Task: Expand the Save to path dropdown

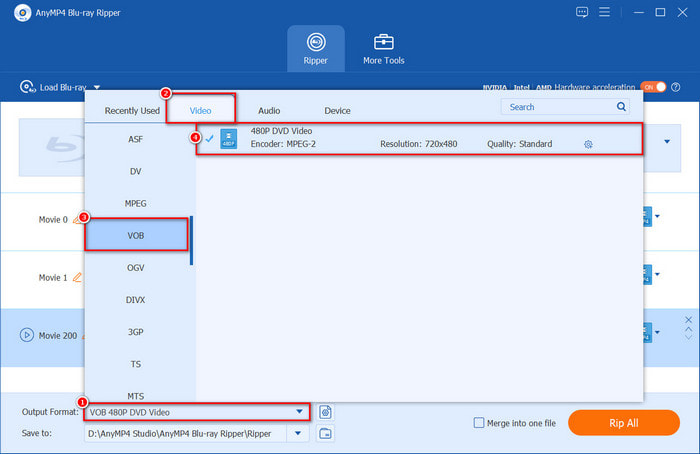Action: (298, 433)
